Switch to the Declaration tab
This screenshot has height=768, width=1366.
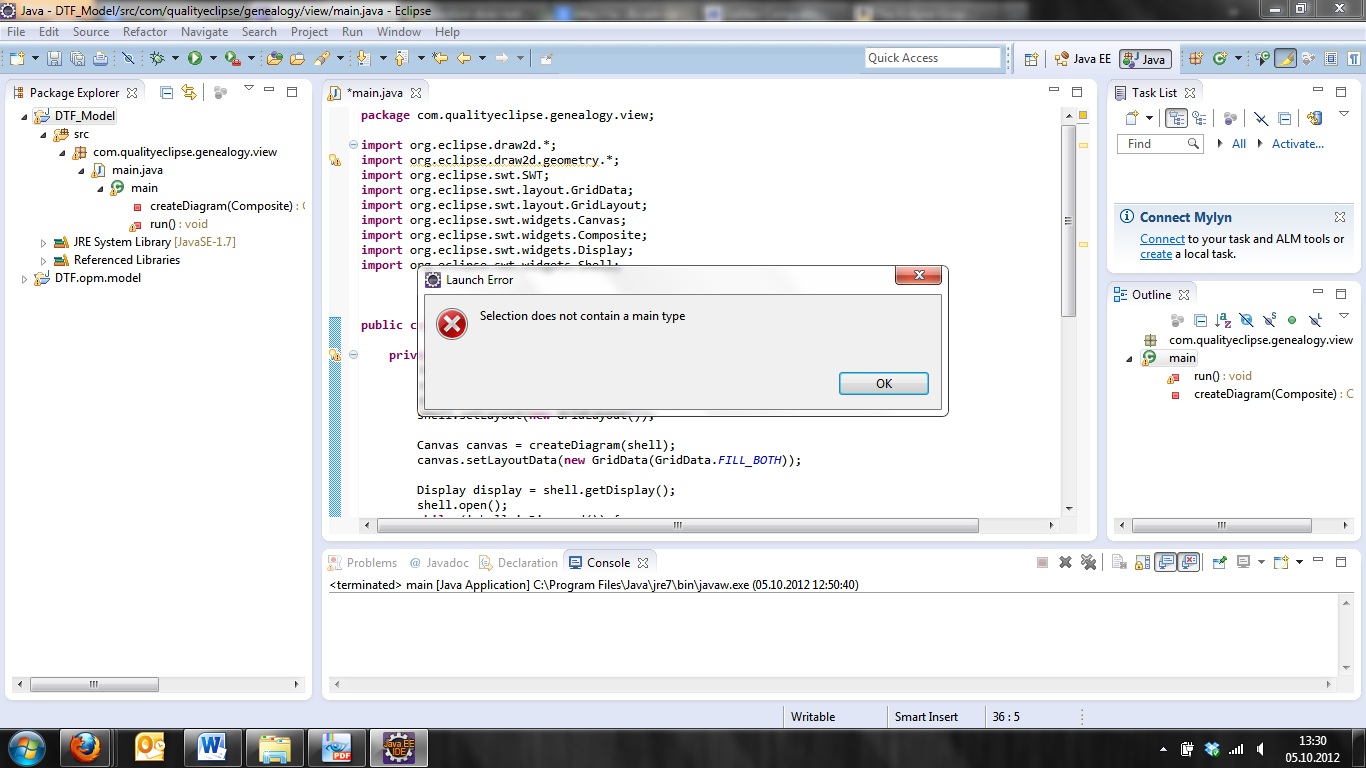pyautogui.click(x=518, y=563)
